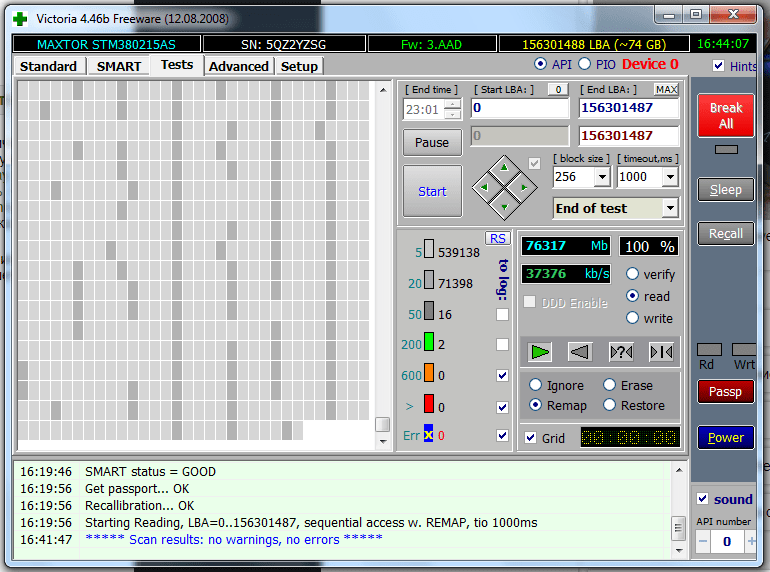Screen dimensions: 770x572
Task: Click the butterfly seek scan icon
Action: [661, 351]
